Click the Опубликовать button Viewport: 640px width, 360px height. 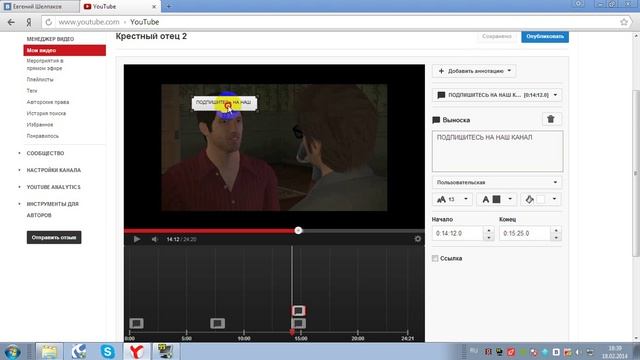click(544, 36)
